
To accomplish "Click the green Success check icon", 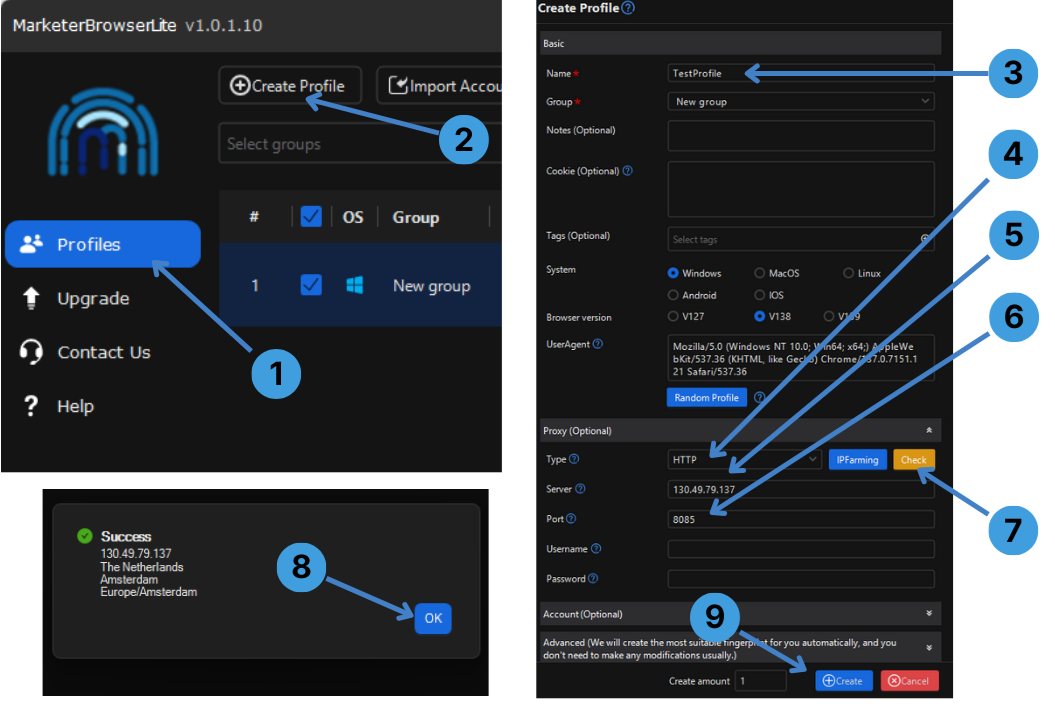I will pos(85,536).
